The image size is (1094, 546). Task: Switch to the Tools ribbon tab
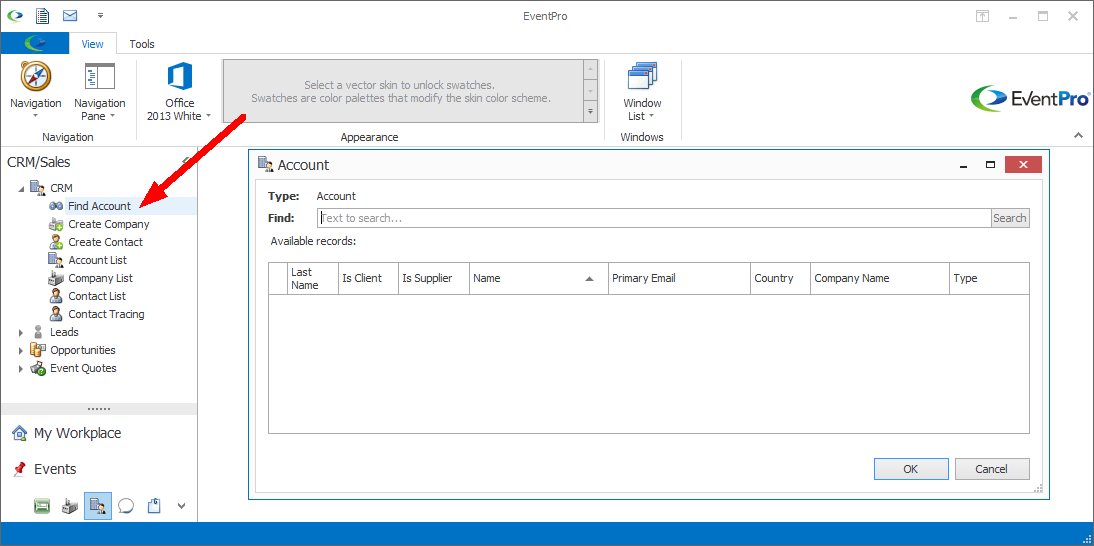[142, 44]
